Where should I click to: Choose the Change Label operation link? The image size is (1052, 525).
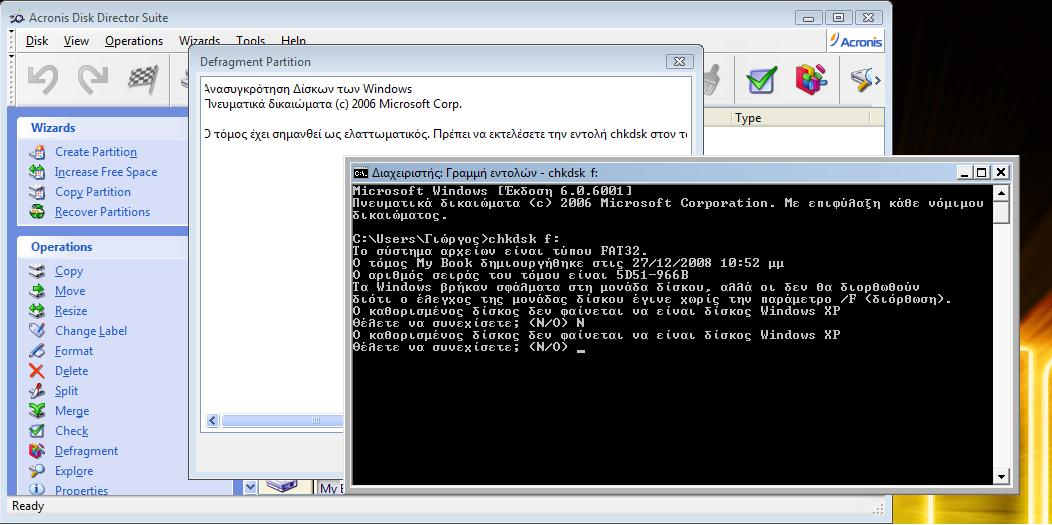(91, 331)
